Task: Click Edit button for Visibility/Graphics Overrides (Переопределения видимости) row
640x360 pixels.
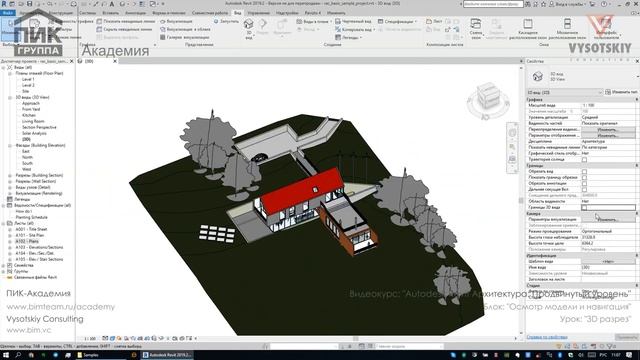Action: click(x=608, y=129)
